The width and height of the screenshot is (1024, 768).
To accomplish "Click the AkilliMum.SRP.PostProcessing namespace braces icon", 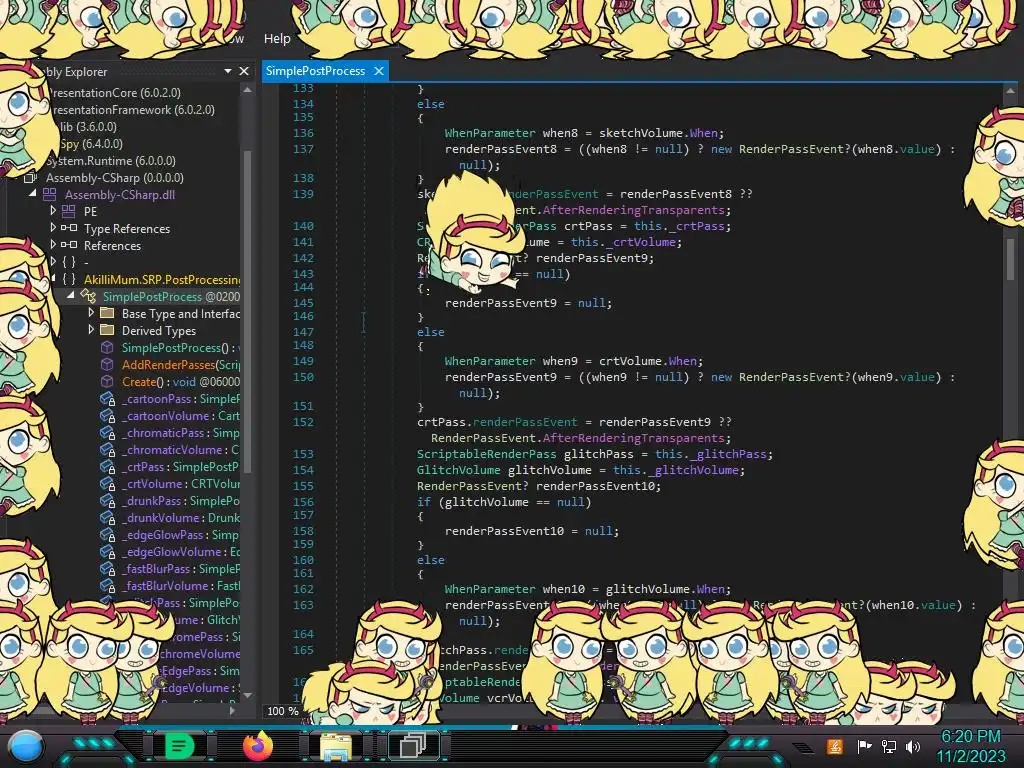I will [69, 280].
